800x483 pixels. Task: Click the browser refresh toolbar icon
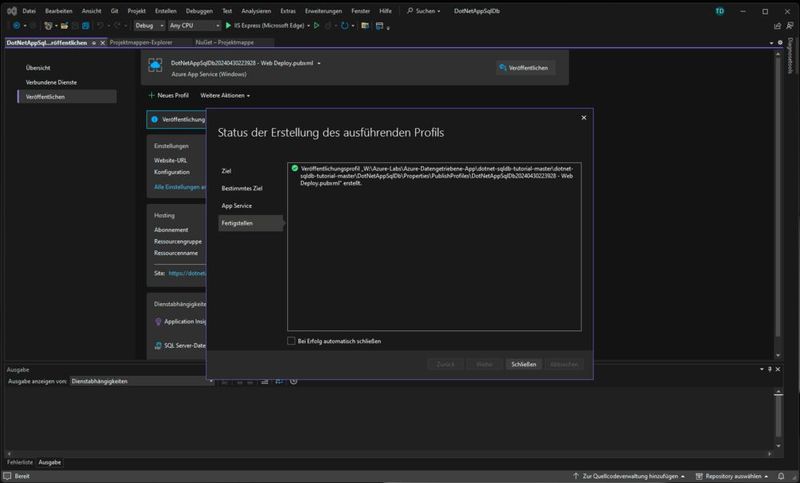[x=344, y=26]
